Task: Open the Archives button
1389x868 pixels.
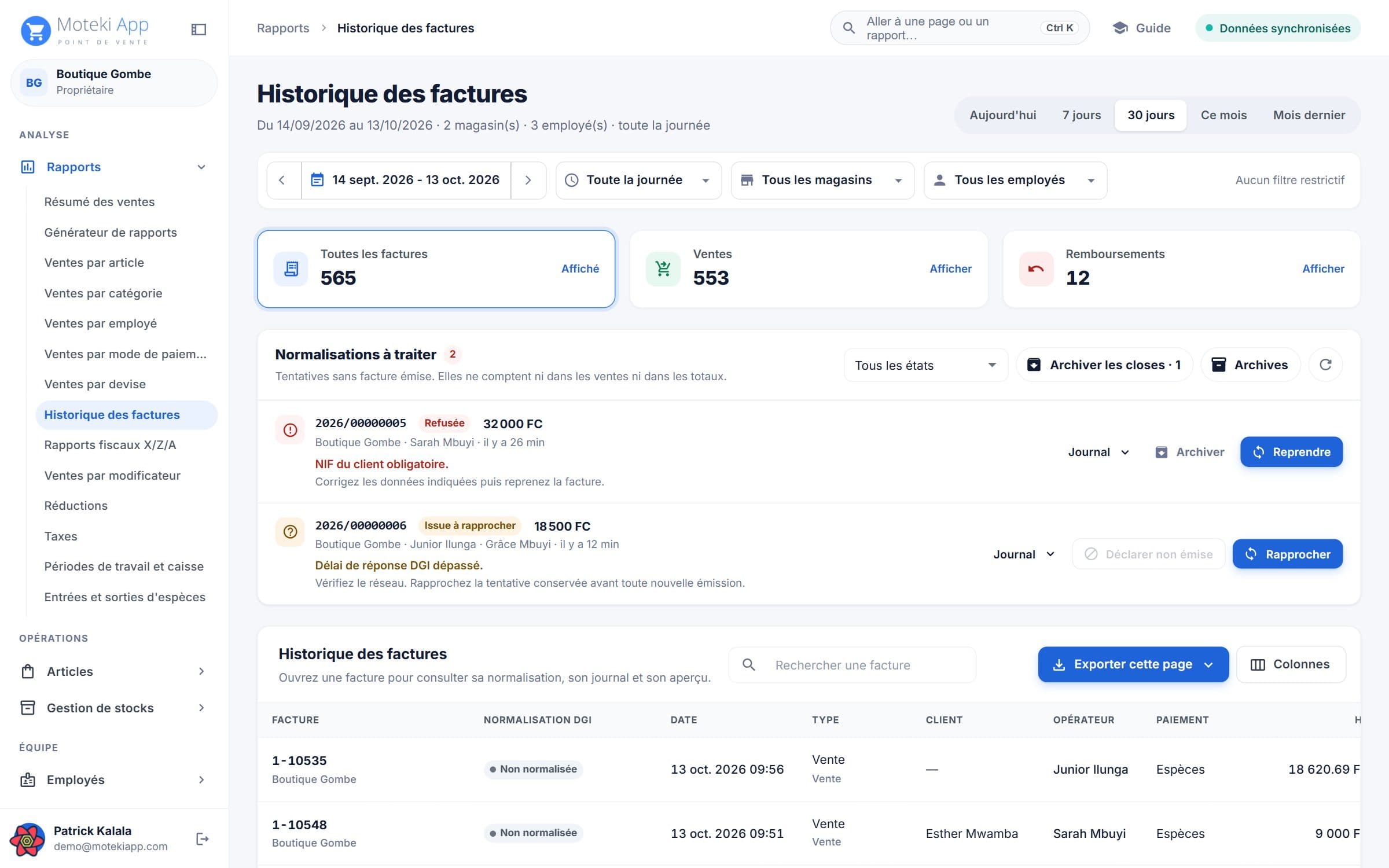Action: (1250, 365)
